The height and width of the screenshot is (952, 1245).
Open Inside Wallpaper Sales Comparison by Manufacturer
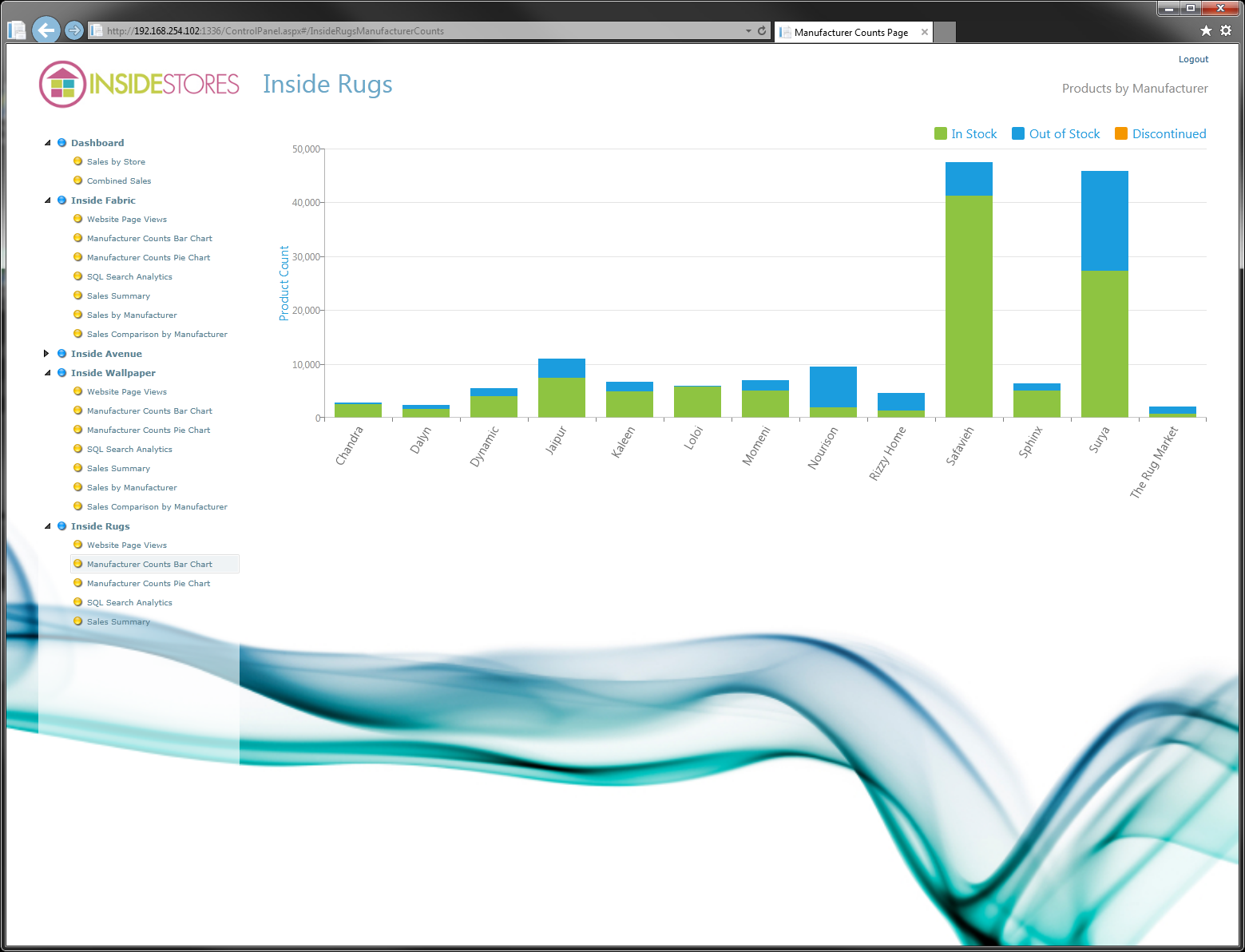pos(157,507)
